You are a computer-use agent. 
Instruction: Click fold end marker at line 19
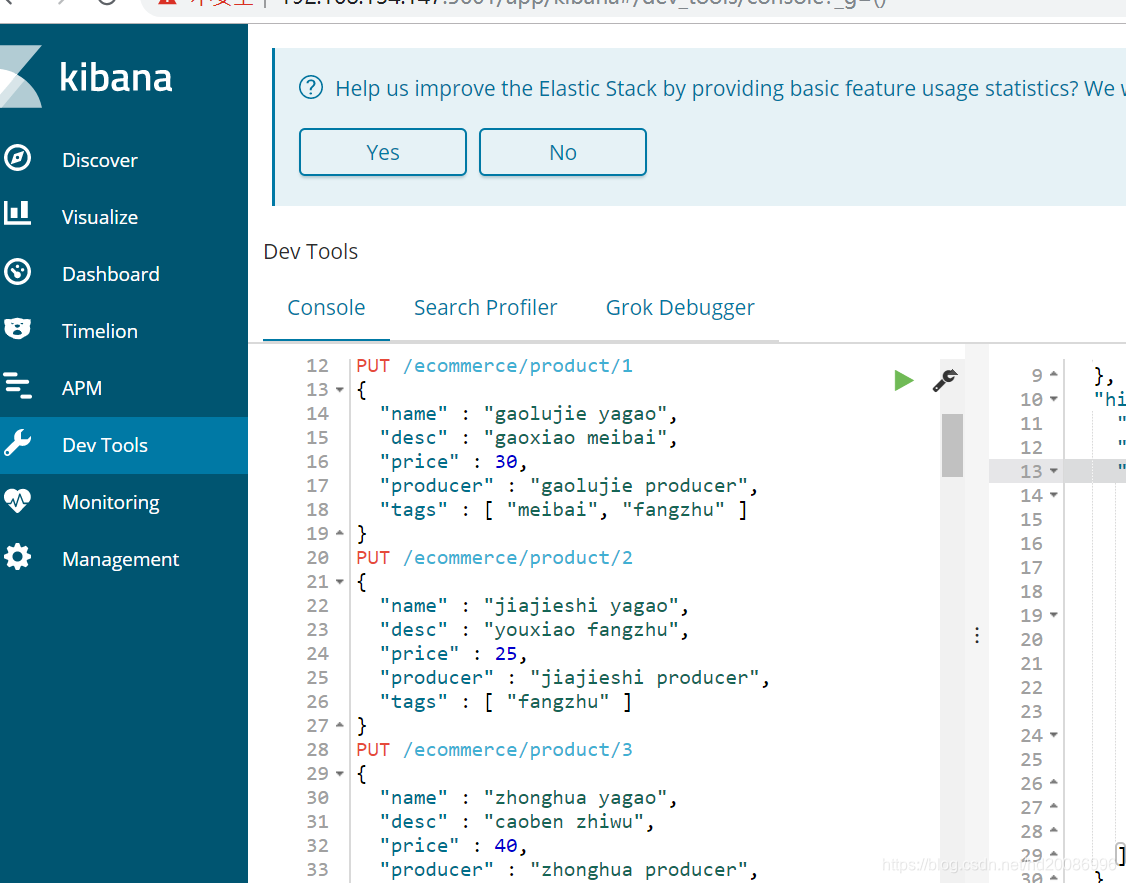pos(340,533)
